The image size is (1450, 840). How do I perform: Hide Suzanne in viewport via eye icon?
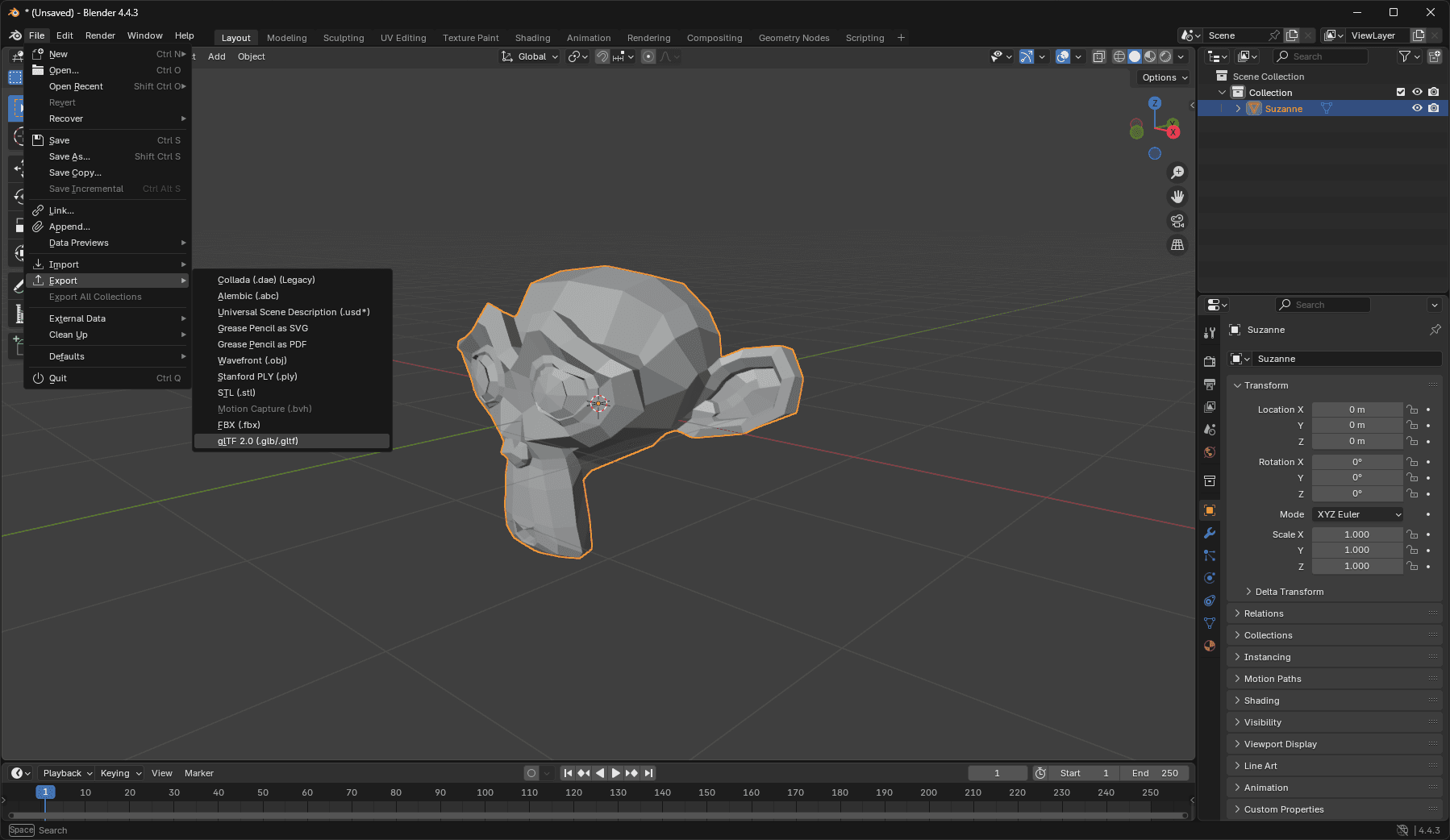point(1417,108)
